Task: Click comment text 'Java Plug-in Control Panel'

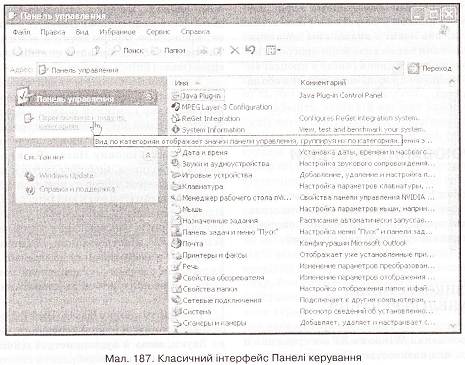Action: coord(340,95)
